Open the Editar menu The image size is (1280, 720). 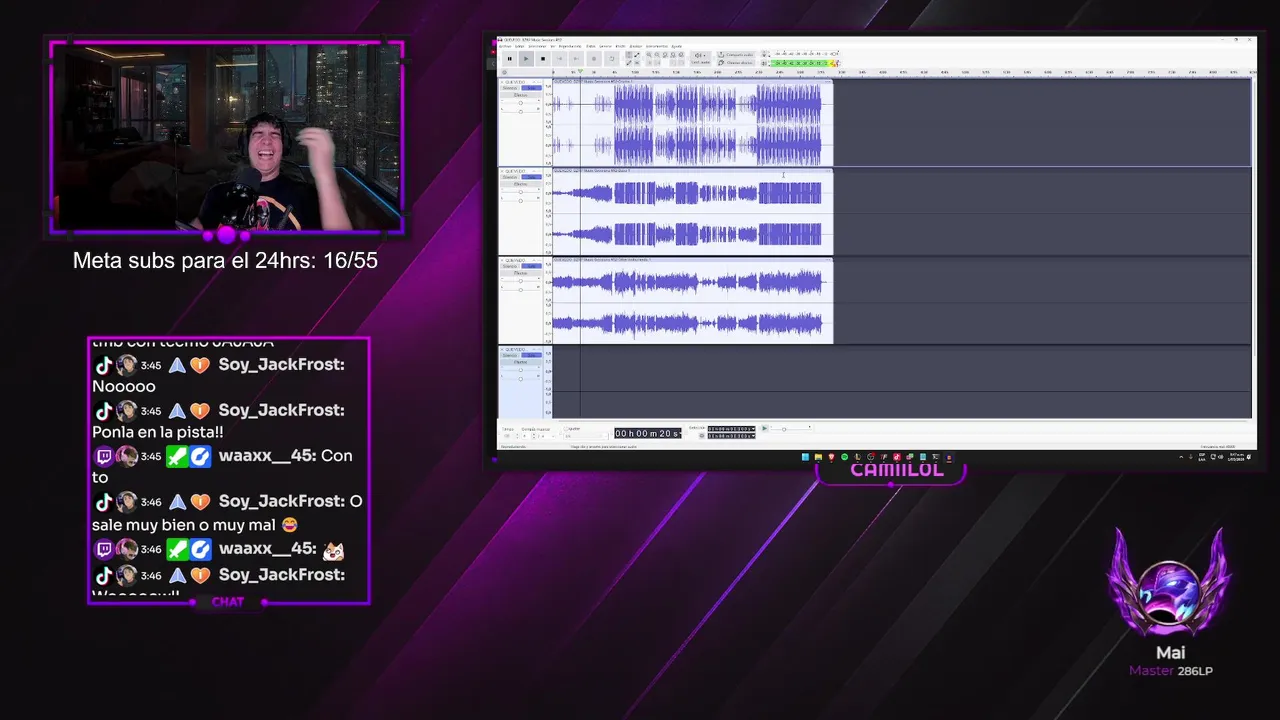click(519, 46)
